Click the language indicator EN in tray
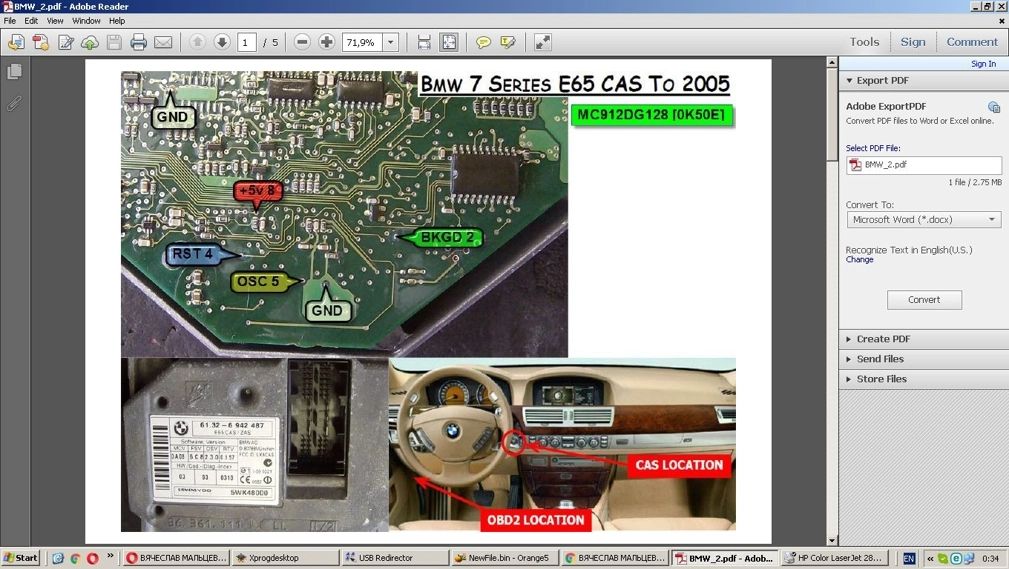Image resolution: width=1009 pixels, height=569 pixels. coord(909,558)
